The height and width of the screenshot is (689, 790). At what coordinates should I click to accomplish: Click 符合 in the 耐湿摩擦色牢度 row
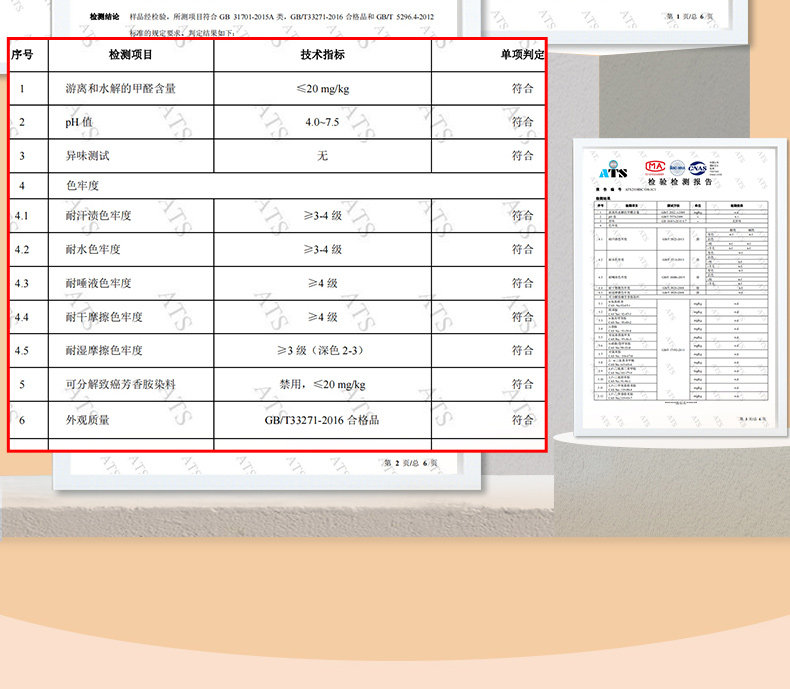click(x=522, y=351)
